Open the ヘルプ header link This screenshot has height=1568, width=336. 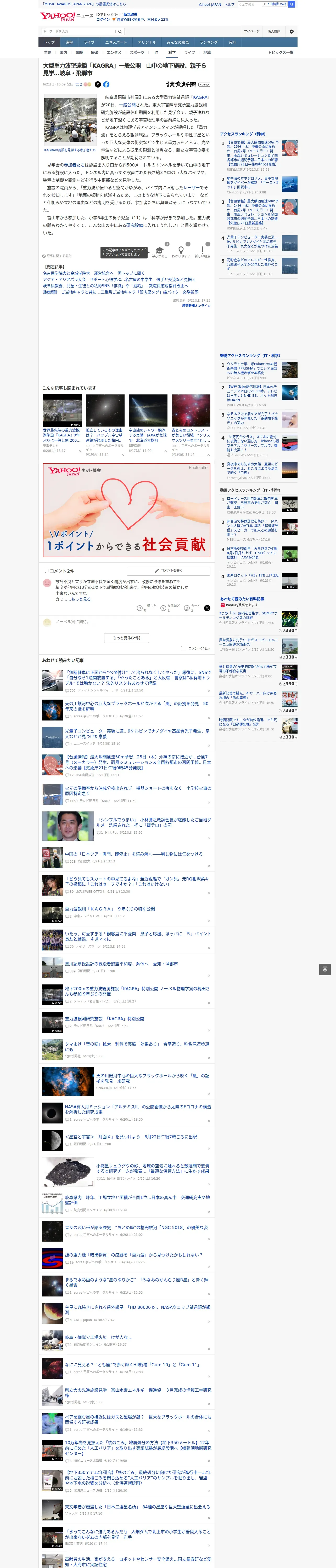coord(229,4)
